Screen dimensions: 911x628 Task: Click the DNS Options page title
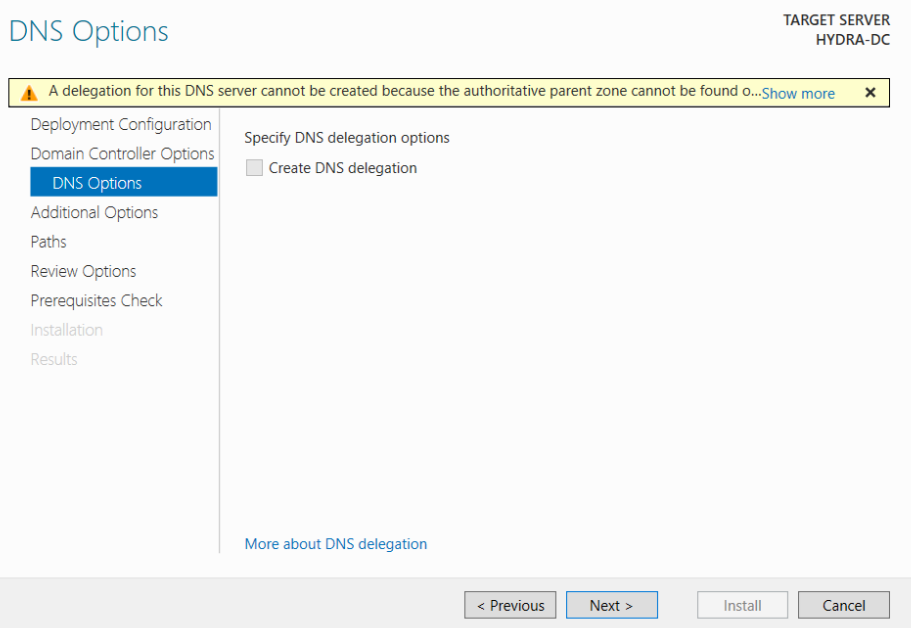pos(87,31)
